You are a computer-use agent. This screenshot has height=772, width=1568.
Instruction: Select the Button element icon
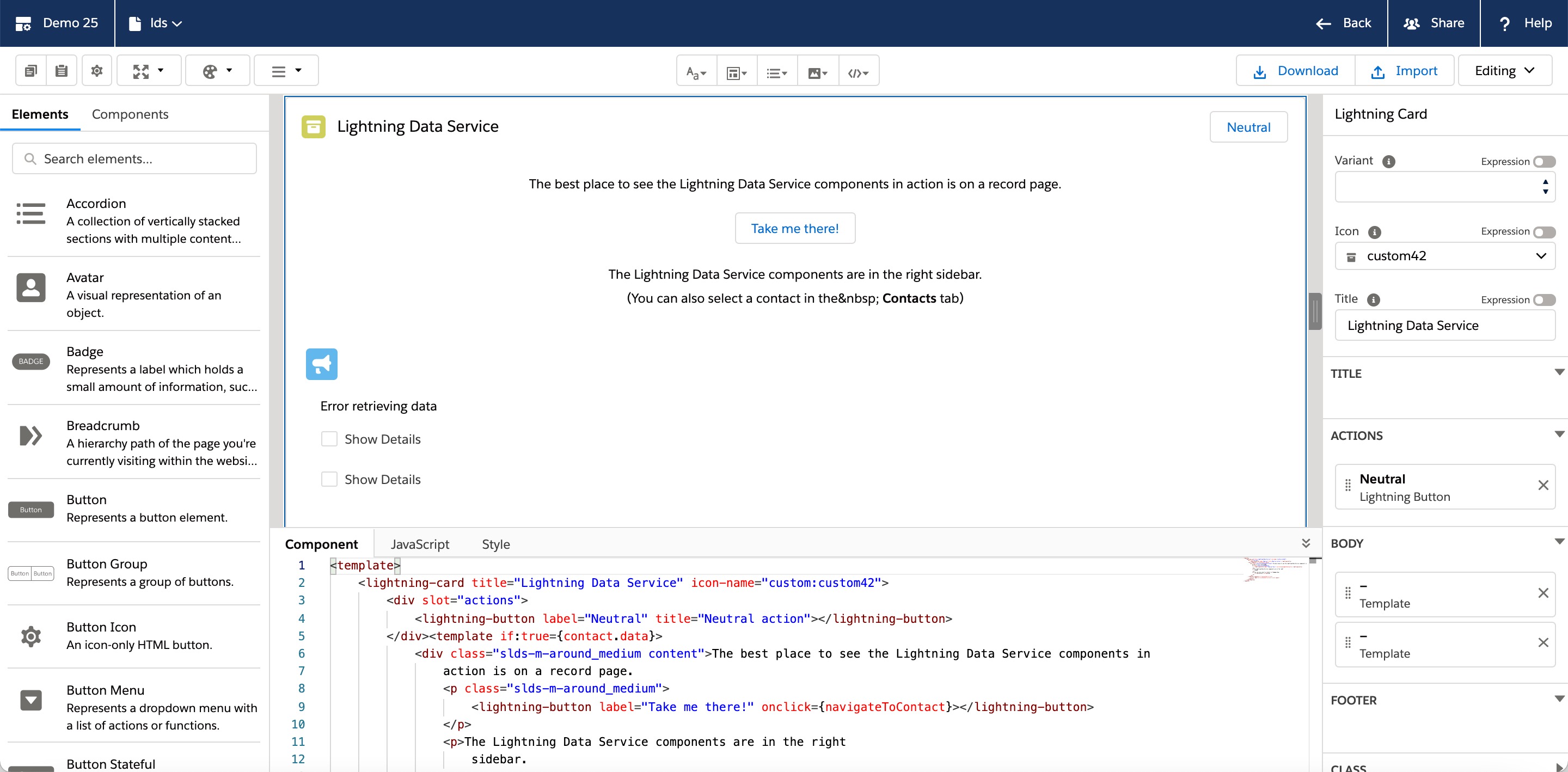point(31,510)
